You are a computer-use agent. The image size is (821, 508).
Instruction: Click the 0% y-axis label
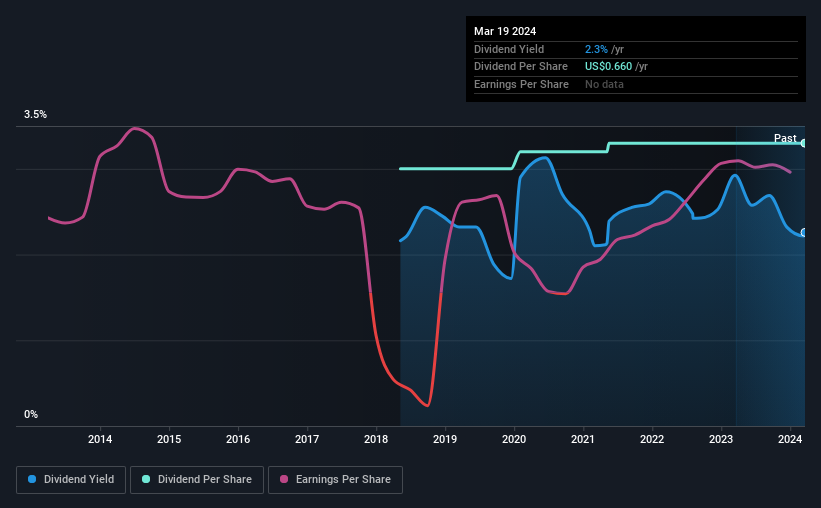coord(31,414)
